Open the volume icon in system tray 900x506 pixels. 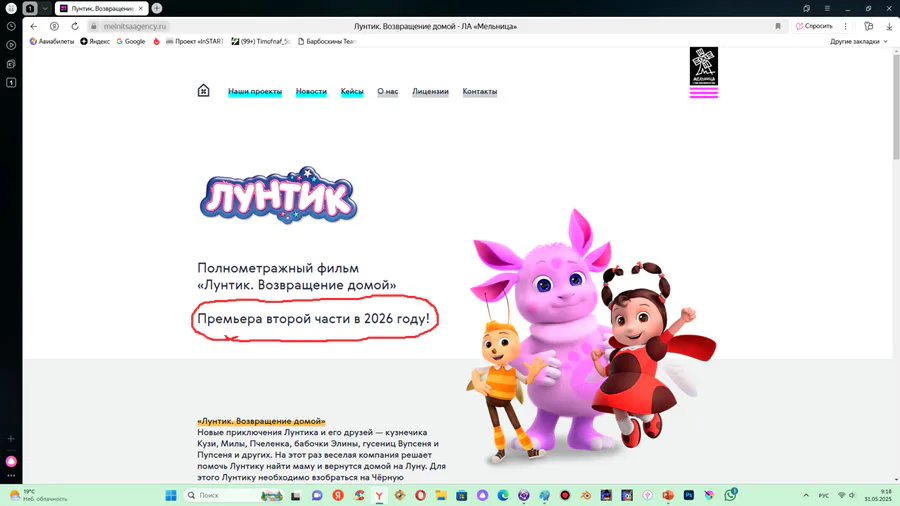[x=852, y=495]
